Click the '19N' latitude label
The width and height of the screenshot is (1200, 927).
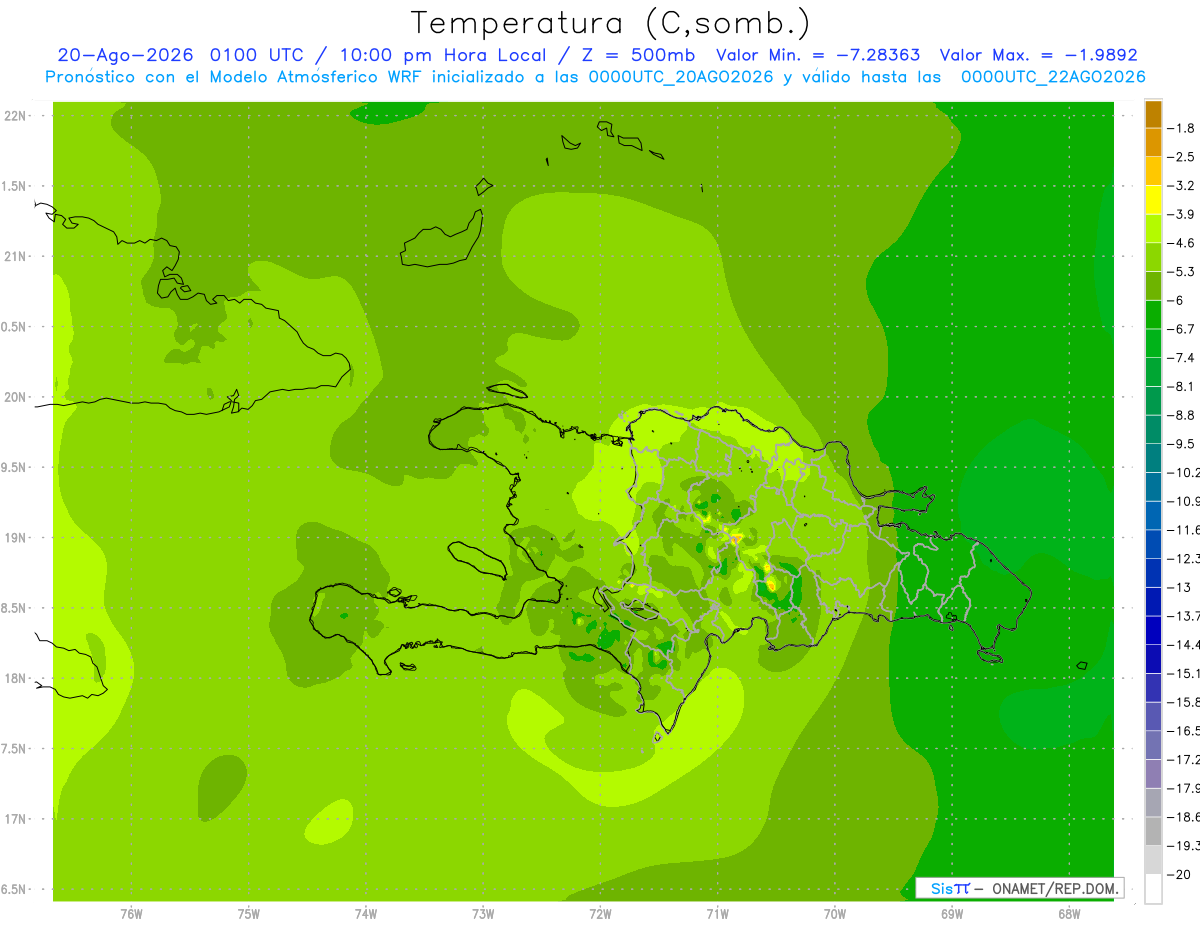[x=15, y=538]
